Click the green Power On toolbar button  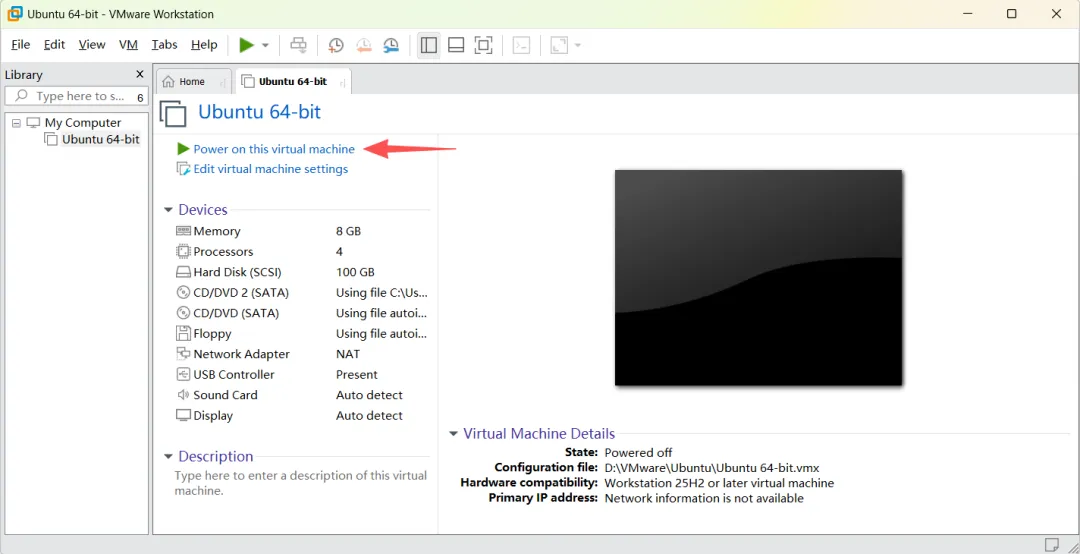(247, 45)
